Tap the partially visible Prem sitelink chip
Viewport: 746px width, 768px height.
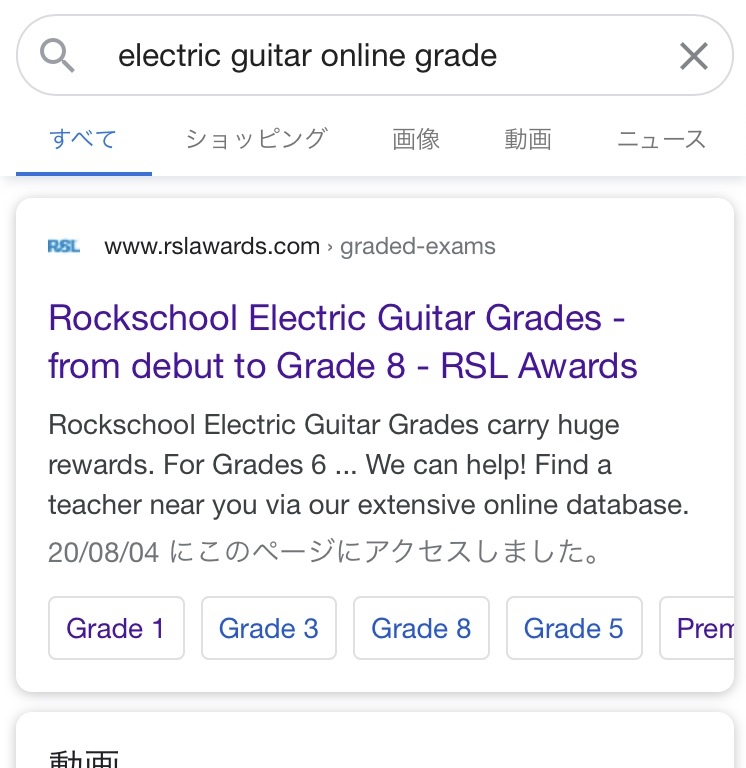coord(703,628)
